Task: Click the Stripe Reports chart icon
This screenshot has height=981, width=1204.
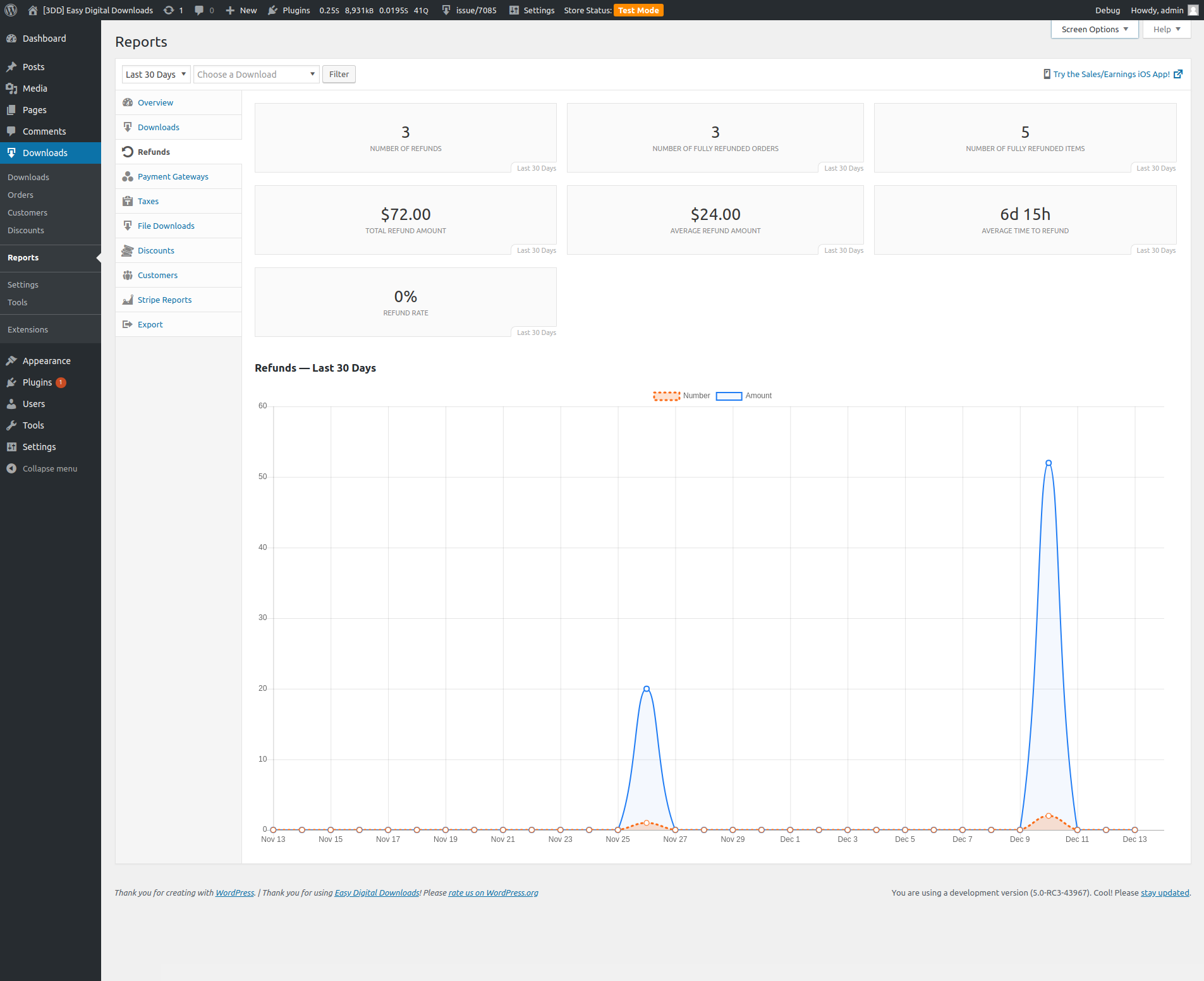Action: [x=128, y=300]
